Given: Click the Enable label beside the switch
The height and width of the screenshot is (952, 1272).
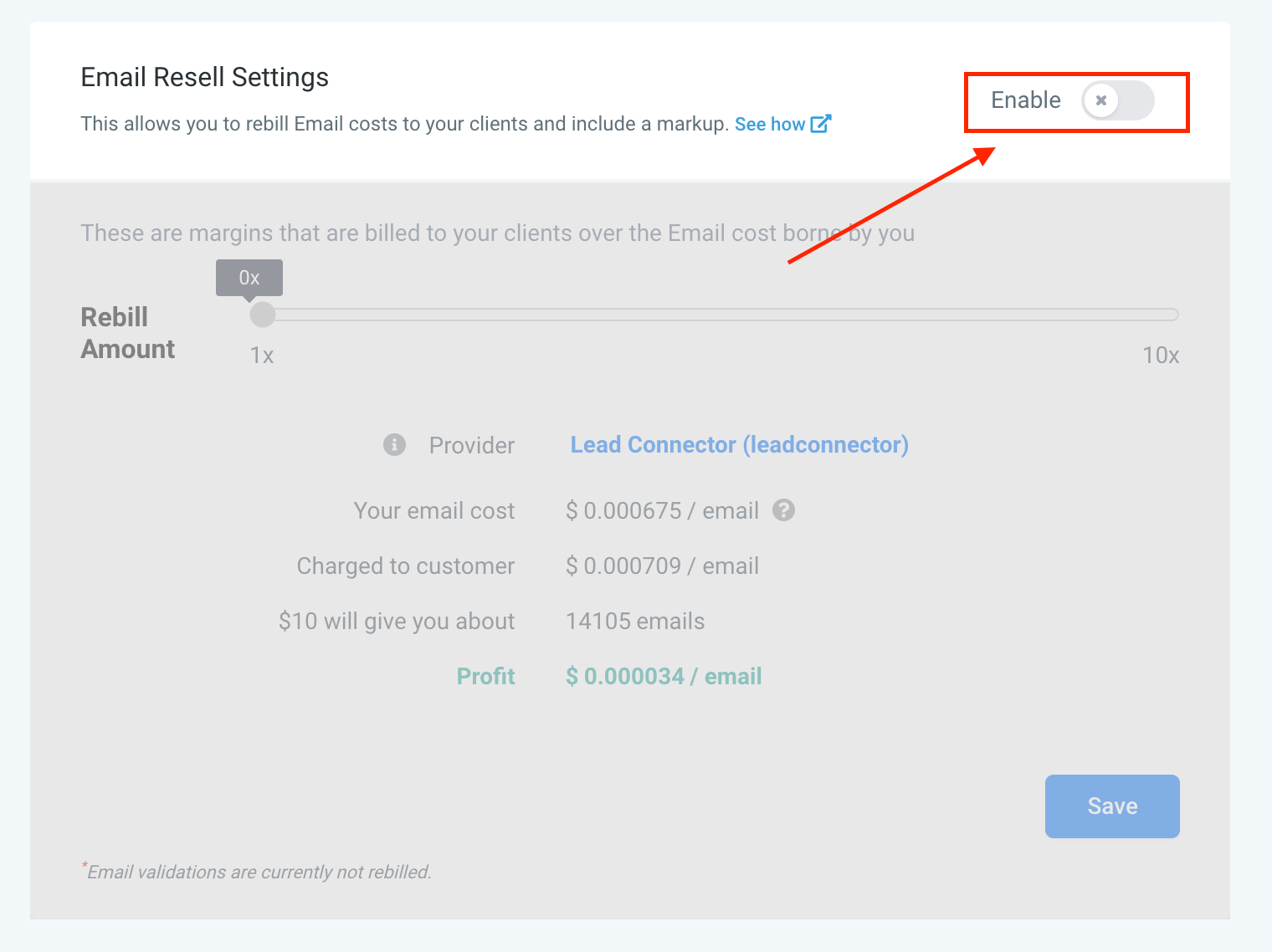Looking at the screenshot, I should (x=1026, y=100).
